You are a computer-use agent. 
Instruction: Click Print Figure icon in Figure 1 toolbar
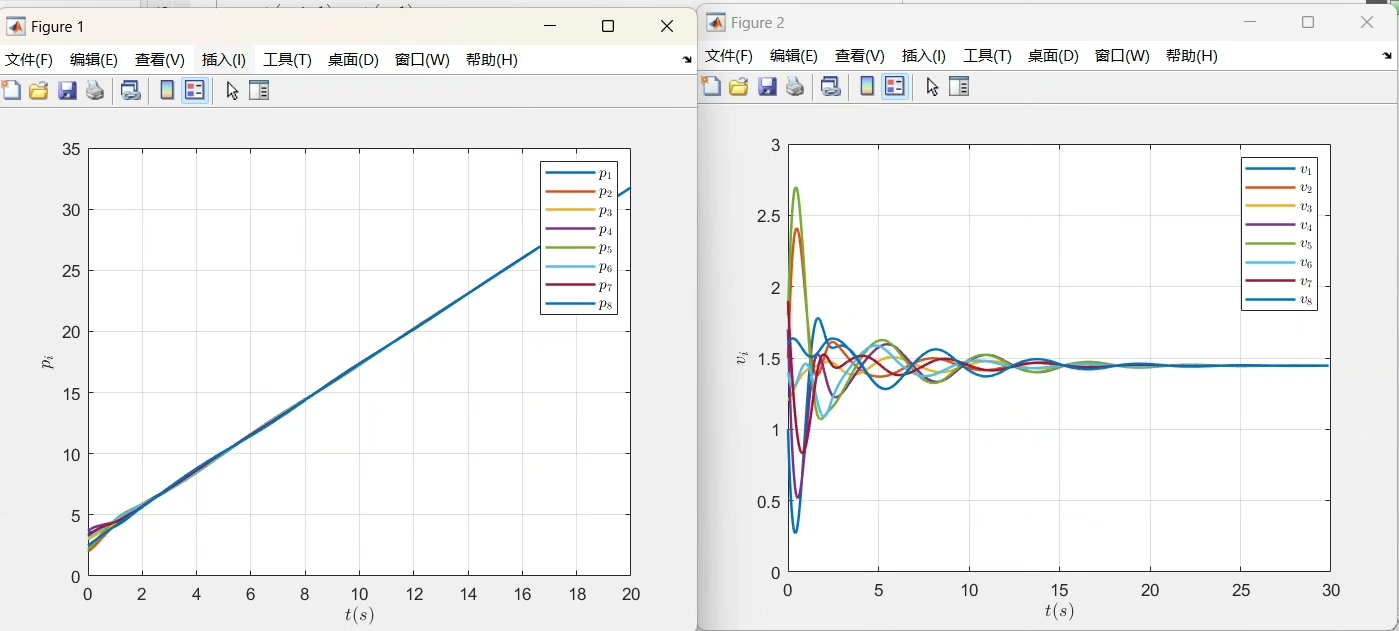point(95,91)
